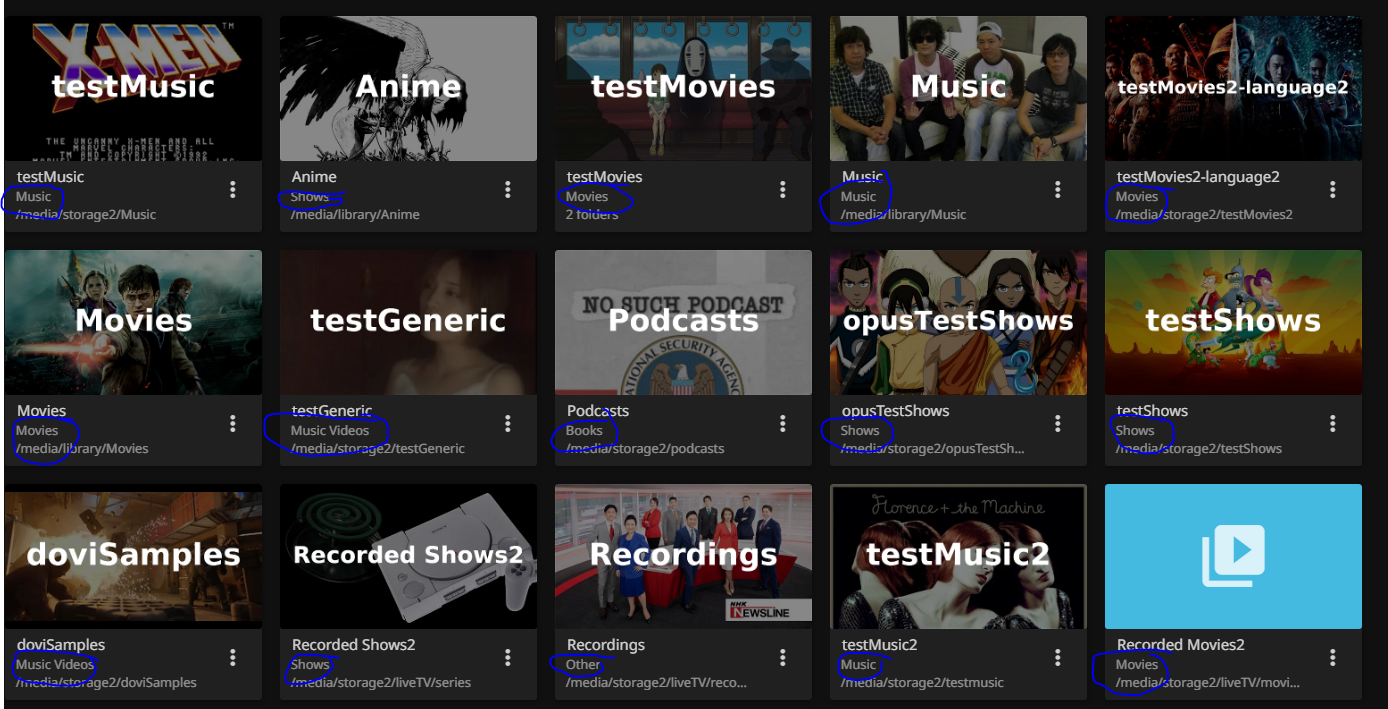Open the three-dot menu for Anime library
The height and width of the screenshot is (709, 1388).
point(508,189)
